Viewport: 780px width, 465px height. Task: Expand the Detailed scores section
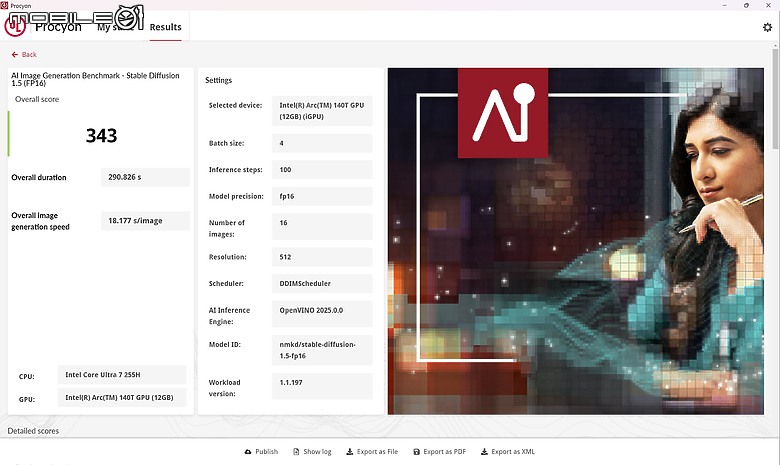(x=33, y=431)
